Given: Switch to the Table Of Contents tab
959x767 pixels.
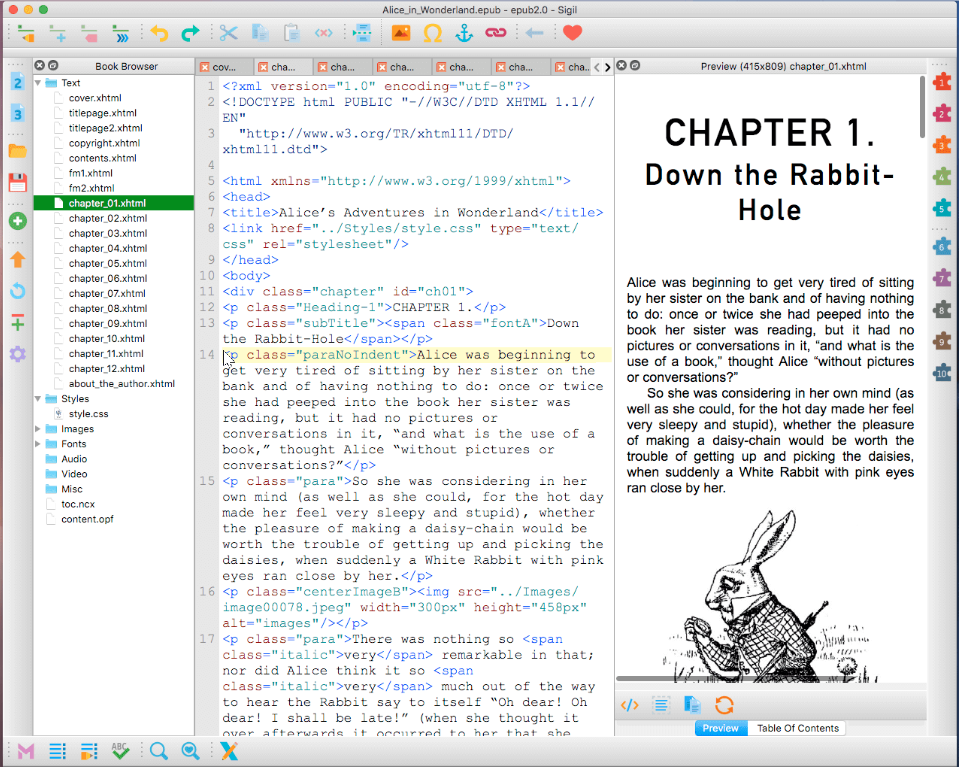Looking at the screenshot, I should pos(797,728).
